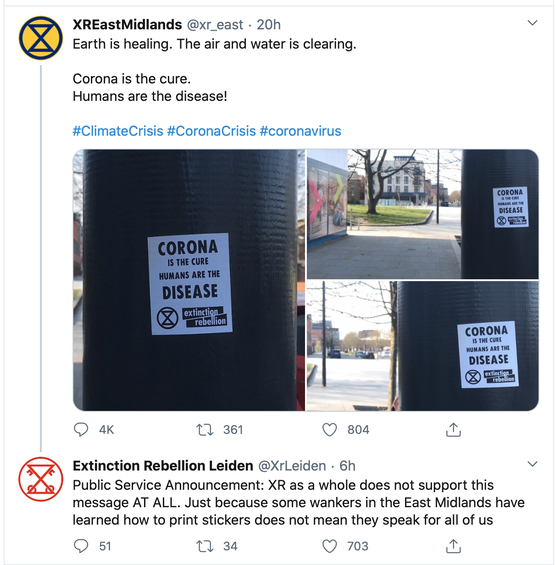
Task: Retweet the XREastMidlands post
Action: tap(205, 430)
